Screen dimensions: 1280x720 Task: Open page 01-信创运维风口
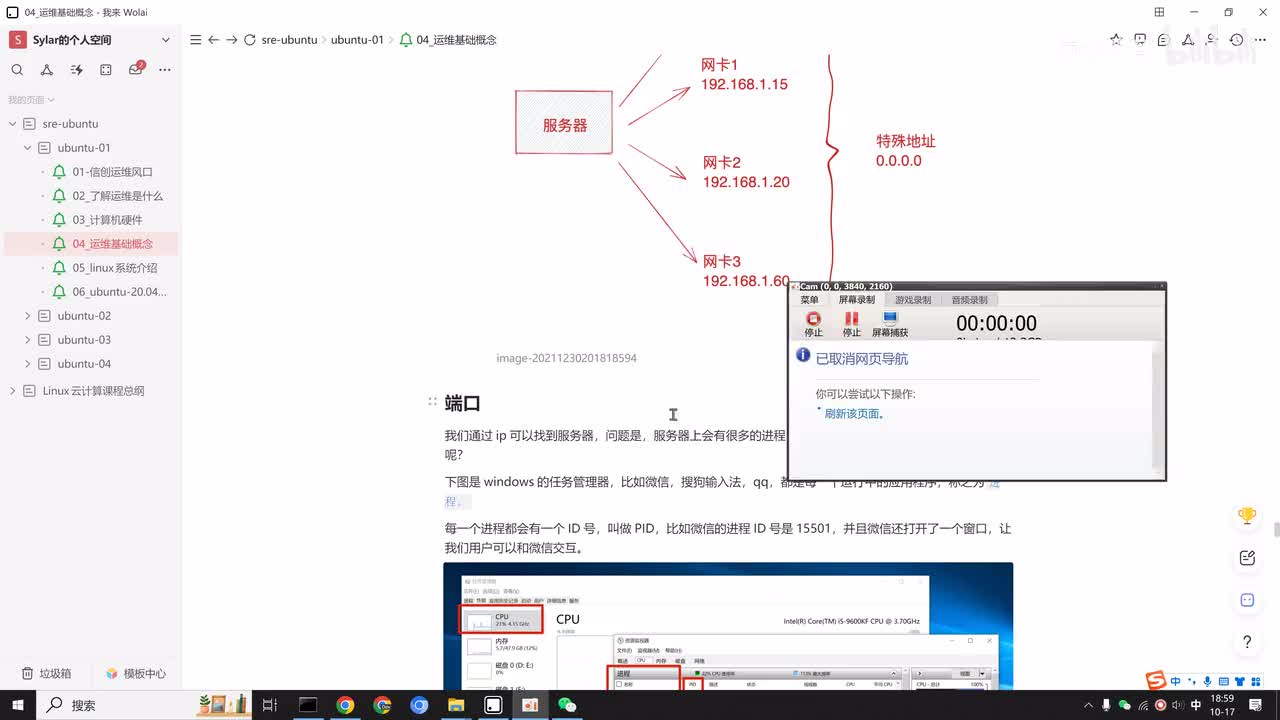tap(112, 172)
